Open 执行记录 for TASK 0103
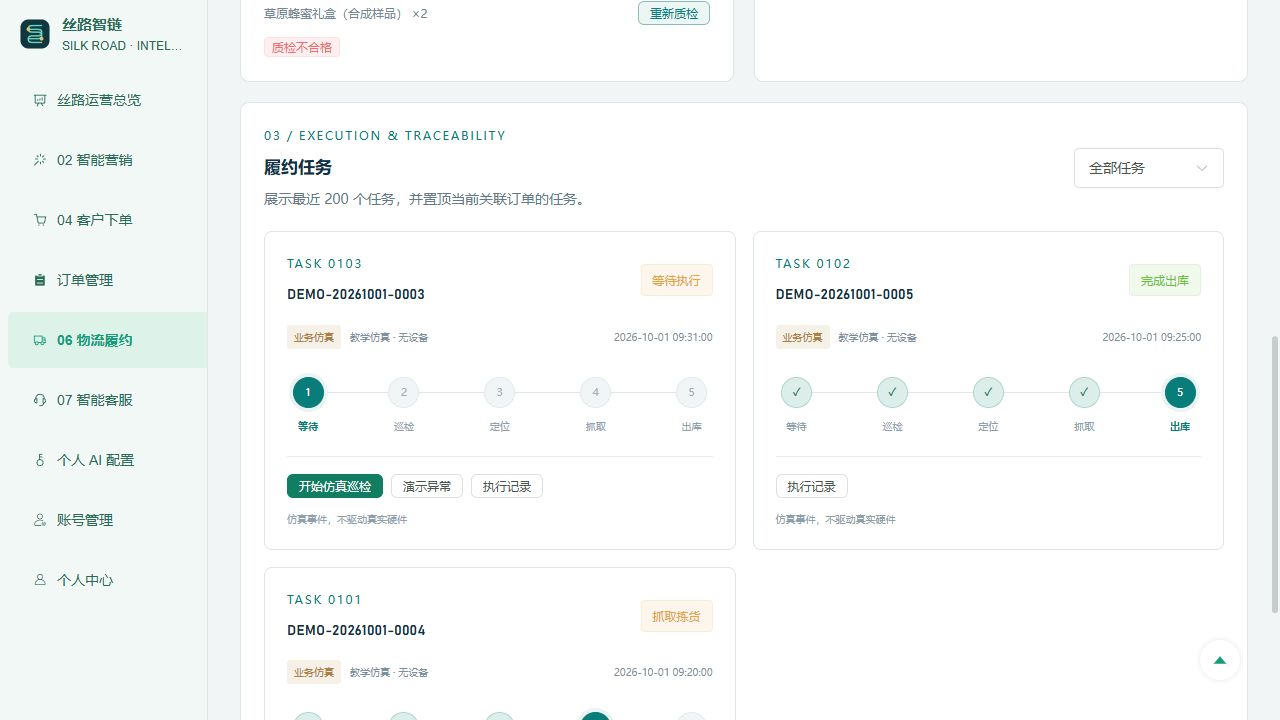1280x720 pixels. click(507, 486)
